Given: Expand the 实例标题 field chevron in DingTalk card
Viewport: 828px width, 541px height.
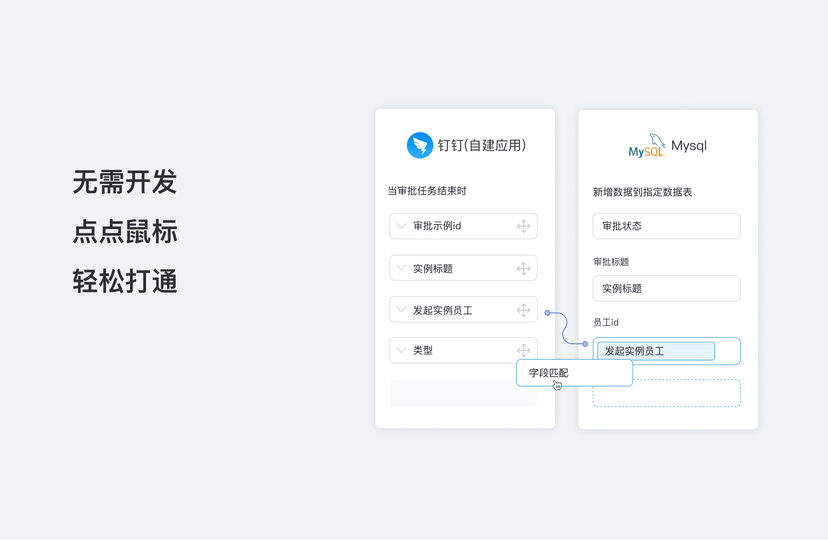Looking at the screenshot, I should coord(401,268).
